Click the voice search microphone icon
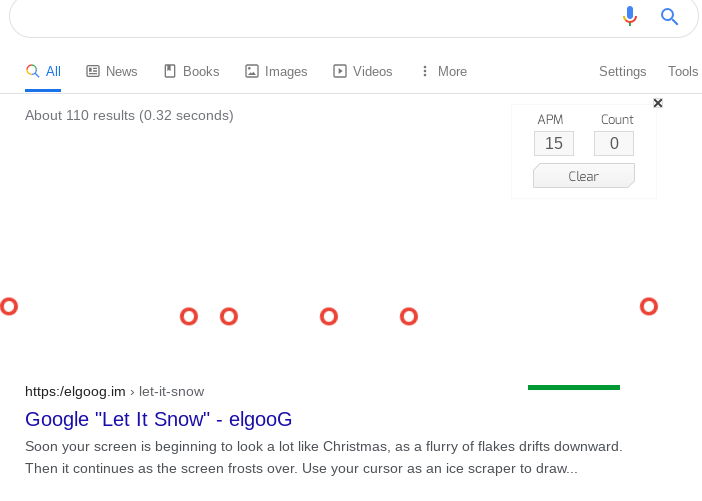 coord(629,16)
